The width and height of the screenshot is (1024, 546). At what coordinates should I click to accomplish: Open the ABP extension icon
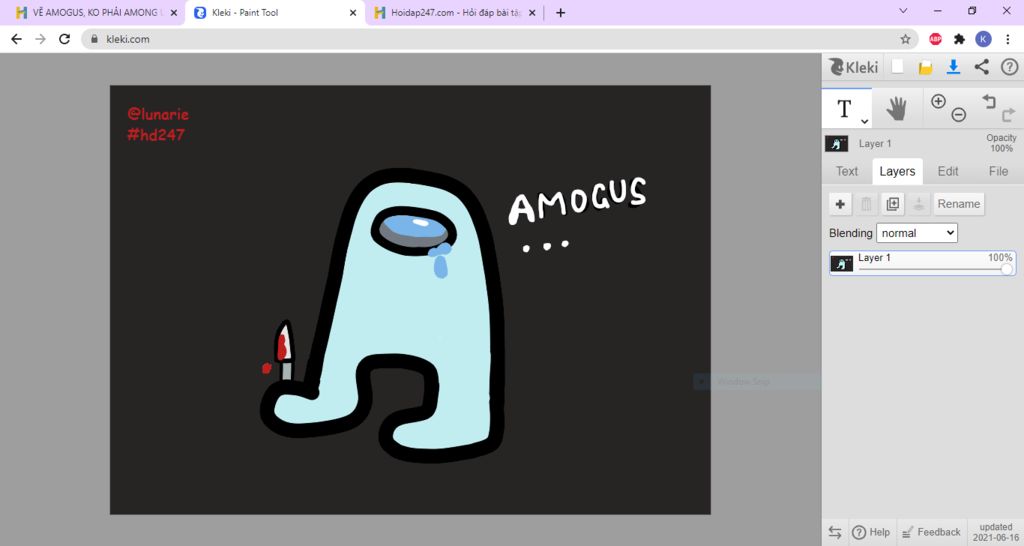pos(935,39)
